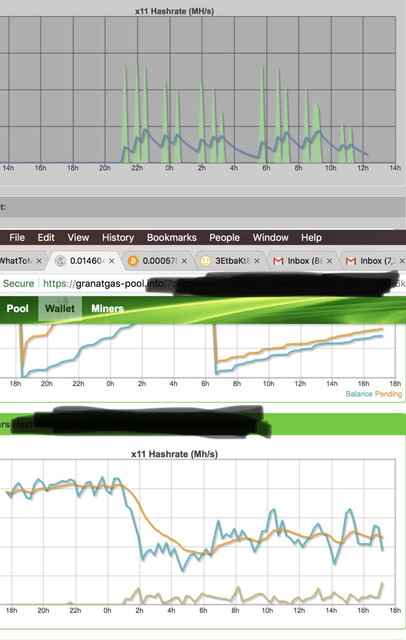Image resolution: width=406 pixels, height=640 pixels.
Task: Click the second Gmail Inbox tab icon
Action: tap(351, 261)
